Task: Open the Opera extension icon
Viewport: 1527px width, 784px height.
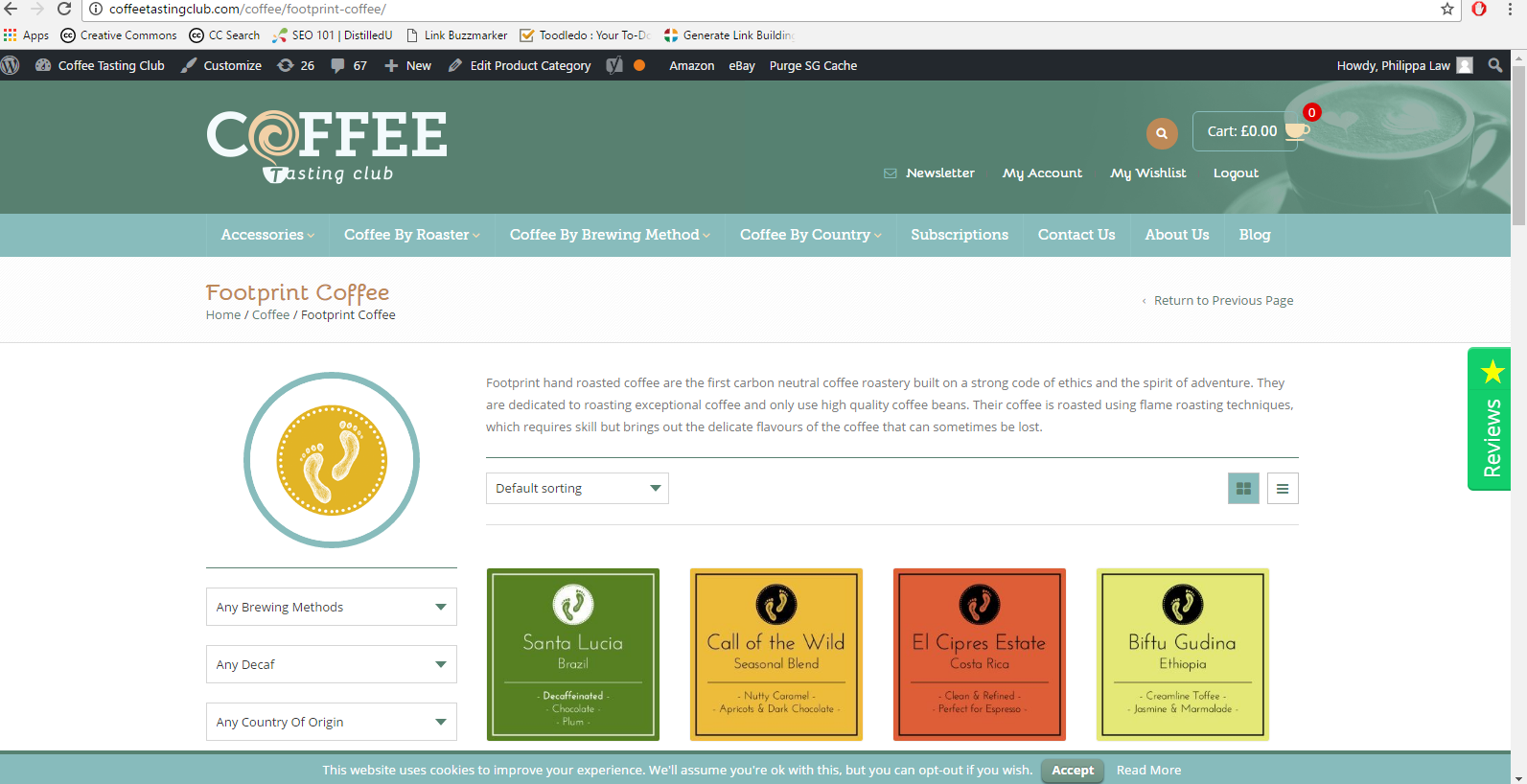Action: (x=1479, y=9)
